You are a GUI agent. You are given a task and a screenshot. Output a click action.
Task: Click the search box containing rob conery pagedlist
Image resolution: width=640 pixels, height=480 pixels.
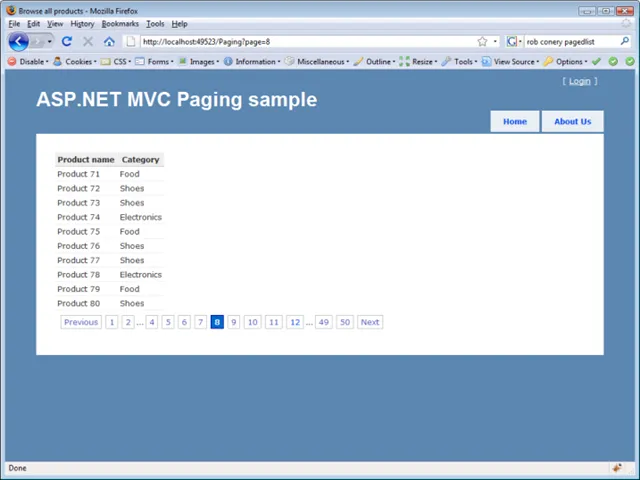571,42
